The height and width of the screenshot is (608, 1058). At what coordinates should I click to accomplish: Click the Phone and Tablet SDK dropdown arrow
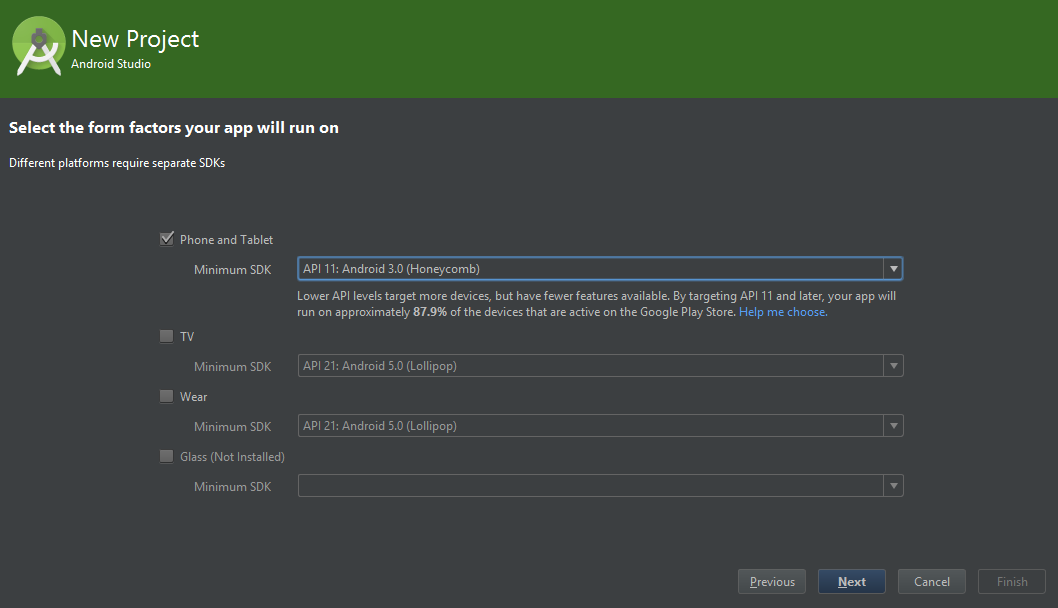tap(893, 268)
